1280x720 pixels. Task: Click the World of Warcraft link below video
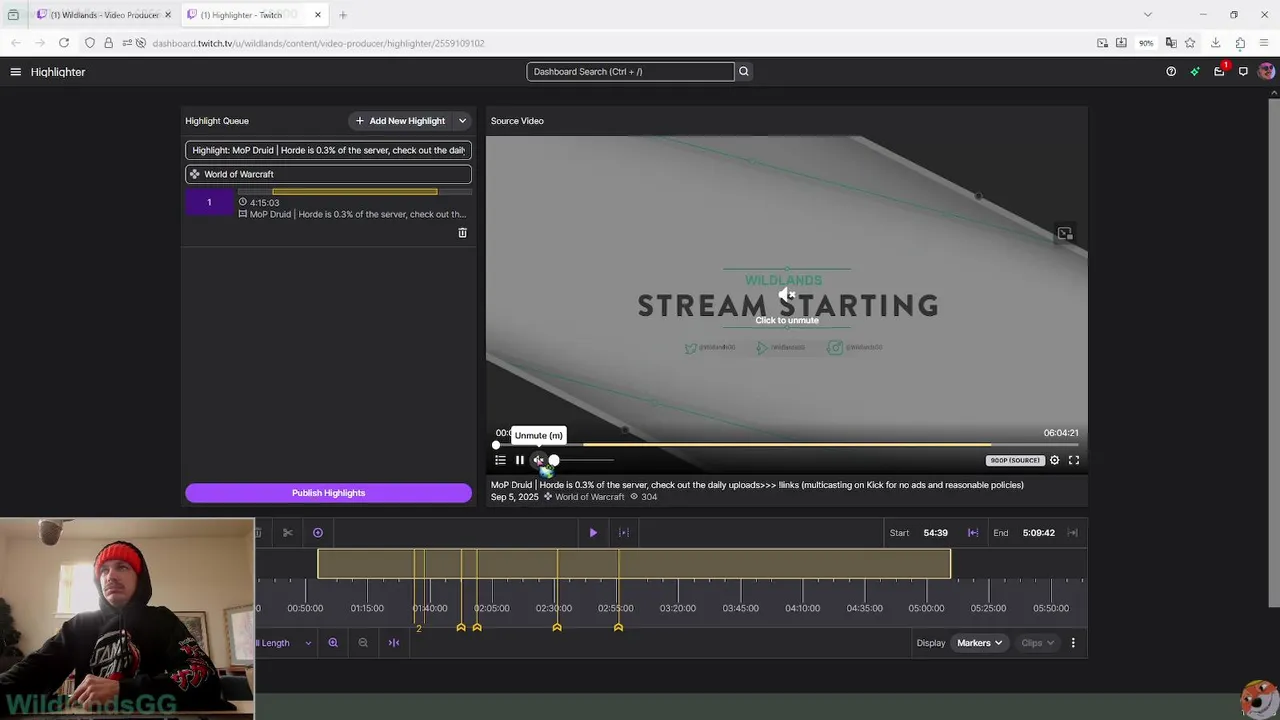click(589, 497)
